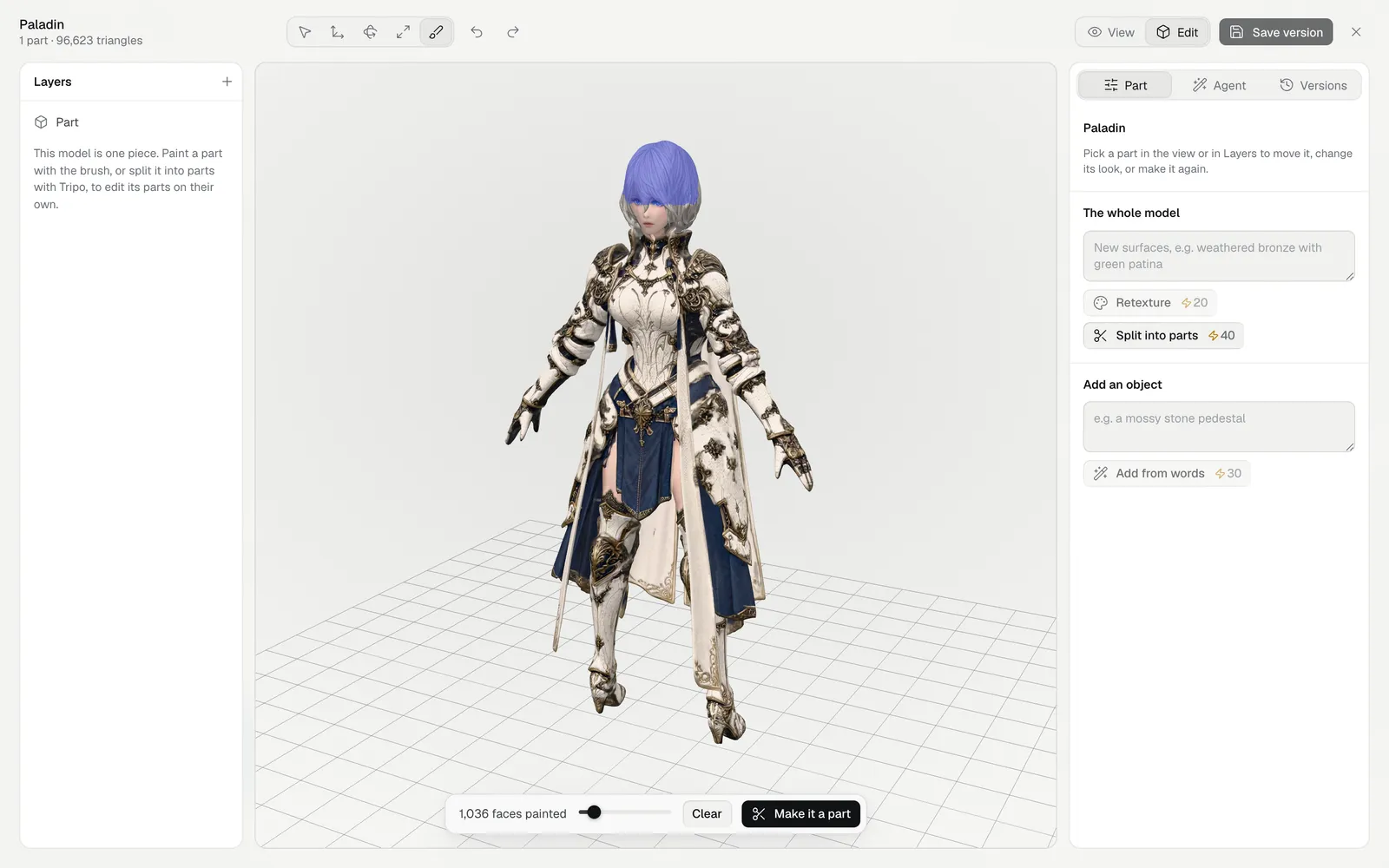Redo the last action
This screenshot has width=1389, height=868.
(513, 32)
